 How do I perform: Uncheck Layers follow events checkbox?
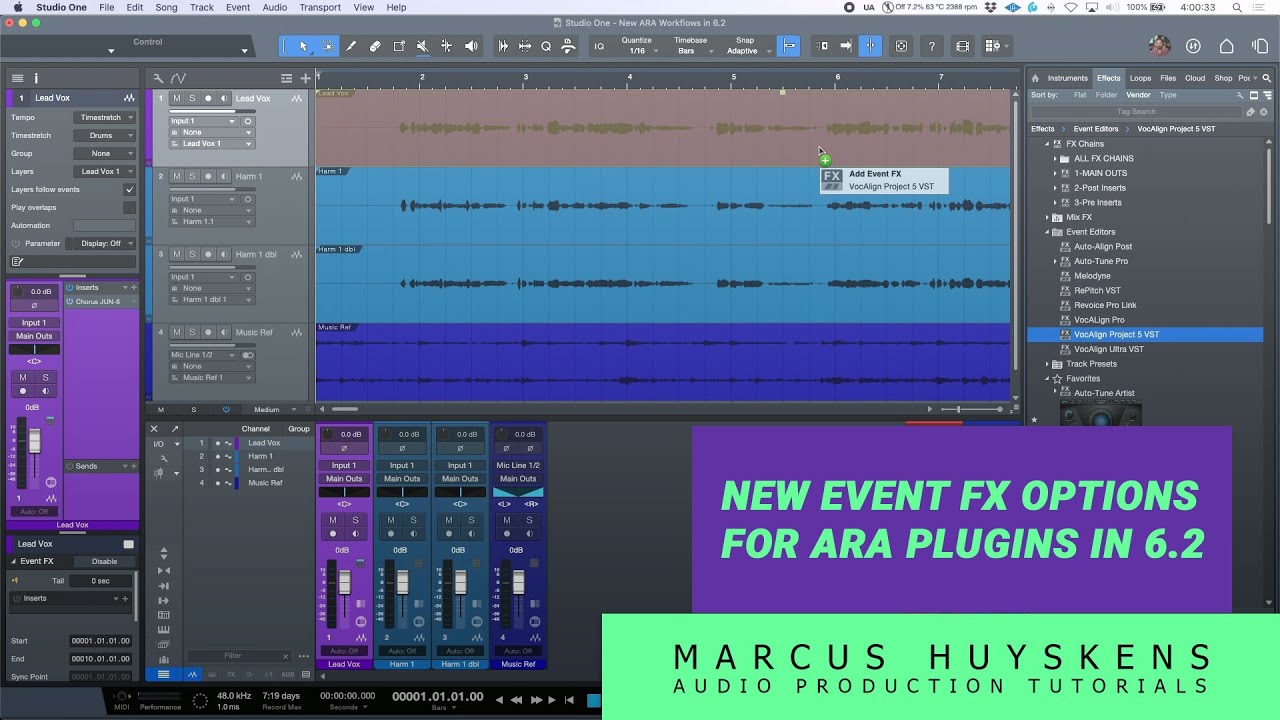[x=129, y=189]
